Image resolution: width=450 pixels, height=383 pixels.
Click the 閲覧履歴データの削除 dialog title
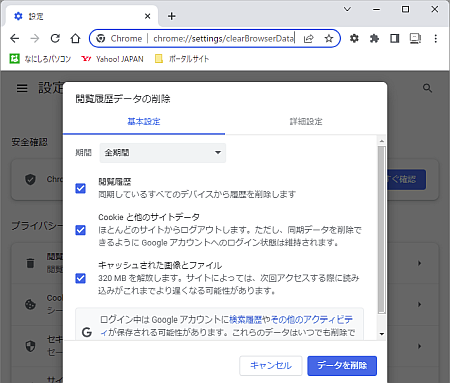pos(123,99)
